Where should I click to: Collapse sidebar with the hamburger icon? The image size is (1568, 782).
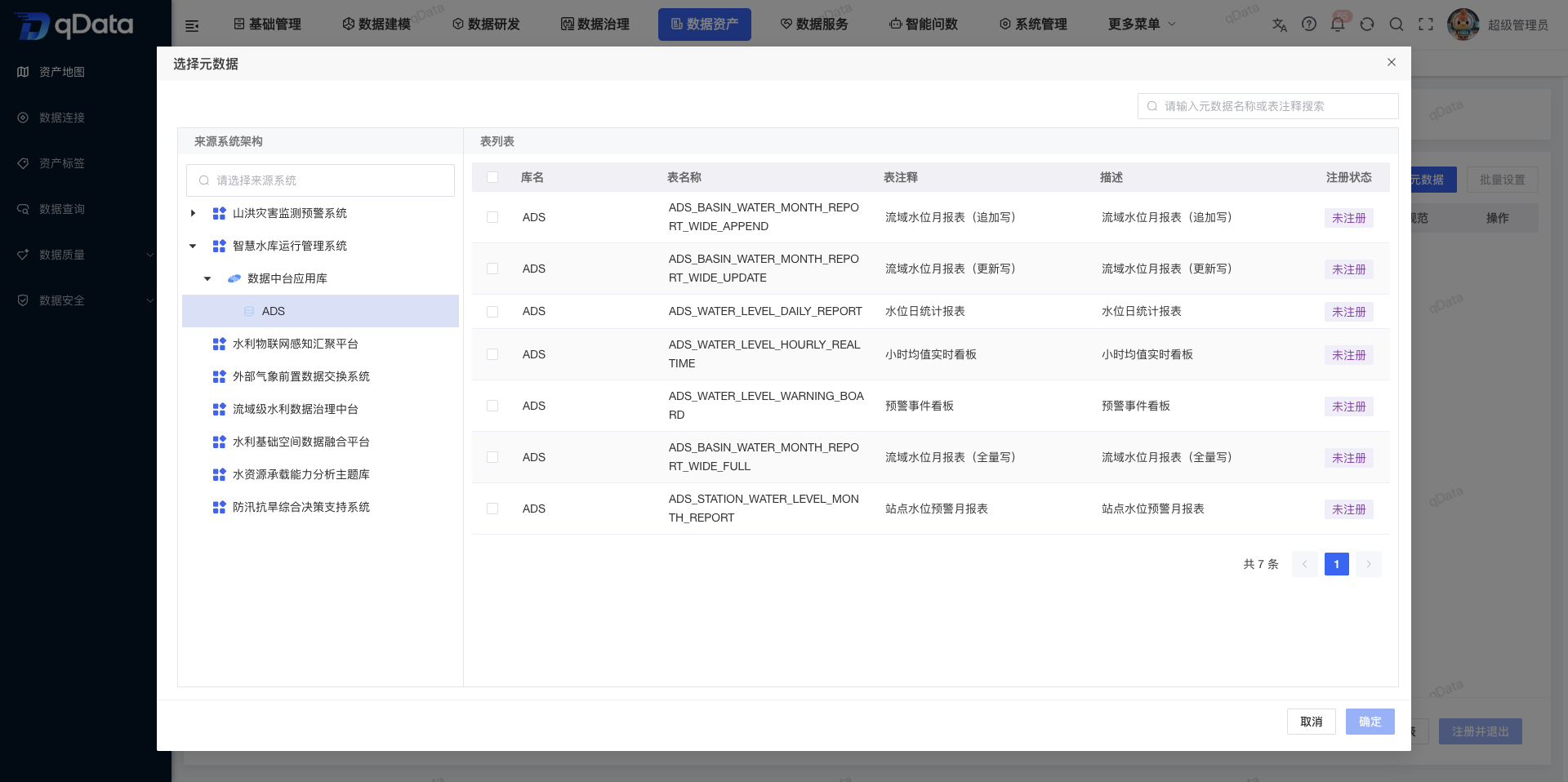point(192,25)
